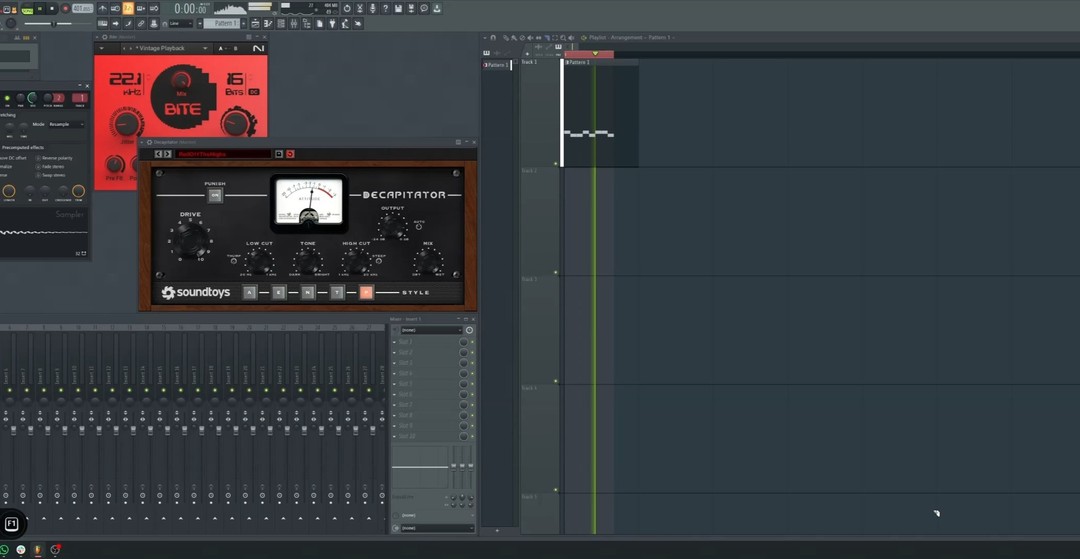Viewport: 1080px width, 559px height.
Task: Open the Bite plugin main menu arrow
Action: point(102,48)
